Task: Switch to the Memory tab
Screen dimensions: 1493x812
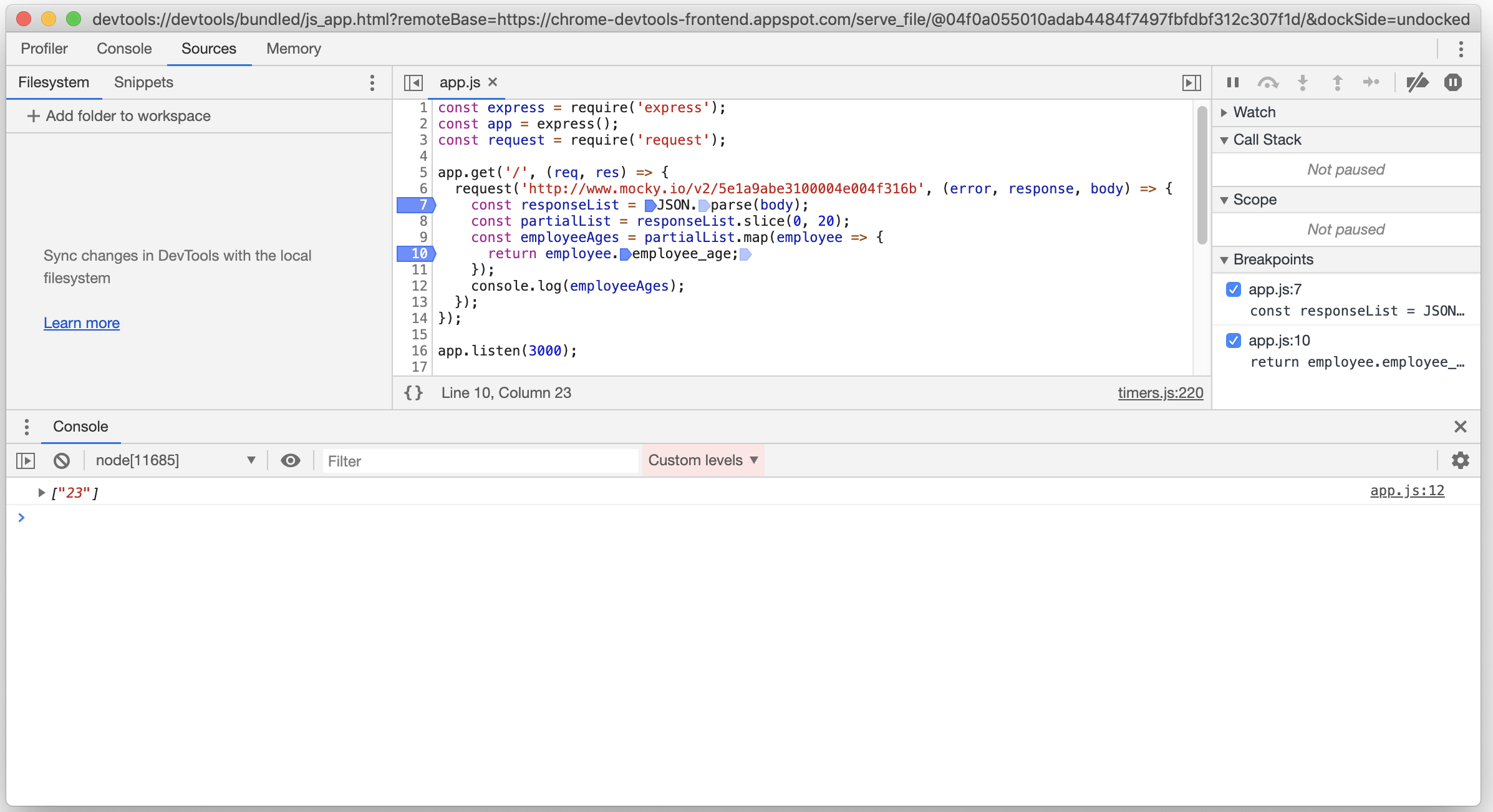Action: pos(293,48)
